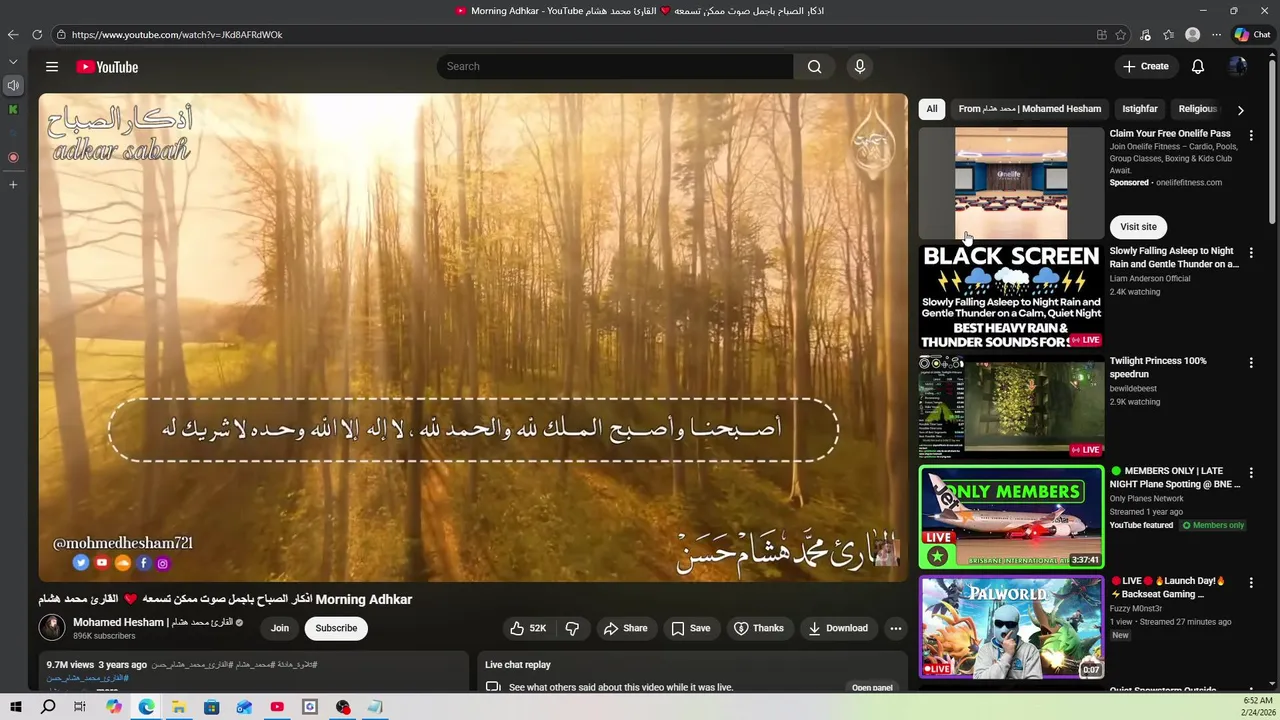Open Palworld live stream thumbnail
Viewport: 1280px width, 720px height.
coord(1011,627)
